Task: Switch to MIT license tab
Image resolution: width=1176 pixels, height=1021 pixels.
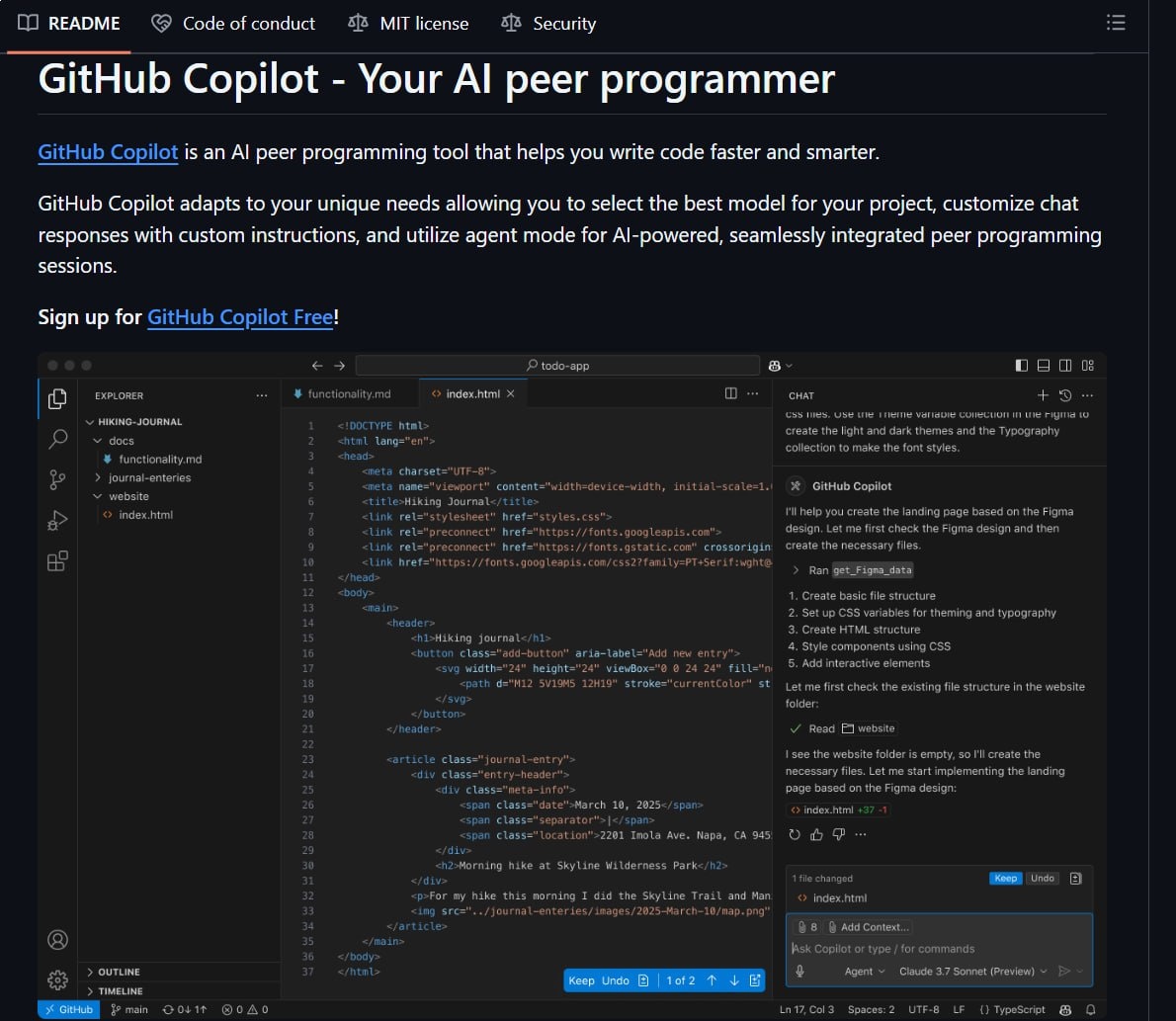Action: coord(408,24)
